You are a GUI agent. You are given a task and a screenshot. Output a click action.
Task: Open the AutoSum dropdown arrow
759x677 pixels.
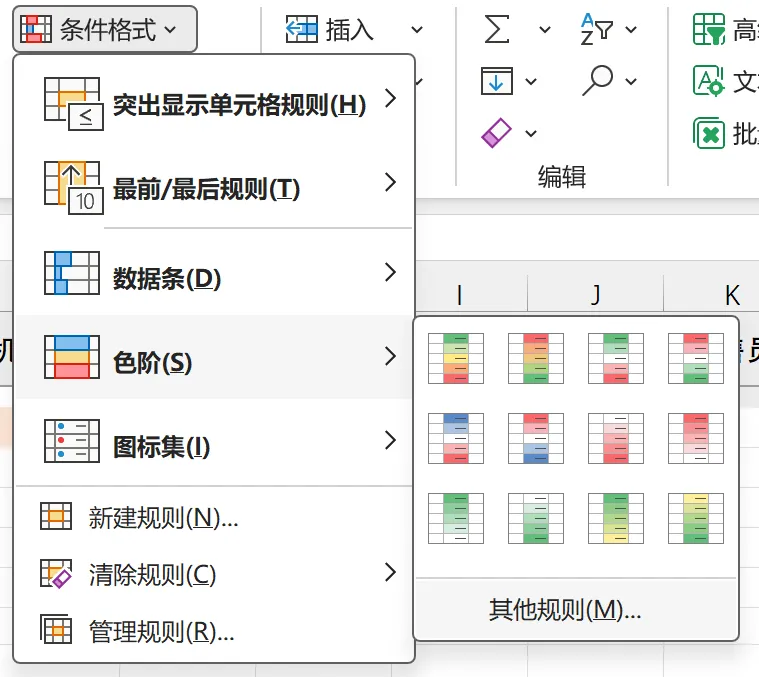[x=545, y=30]
